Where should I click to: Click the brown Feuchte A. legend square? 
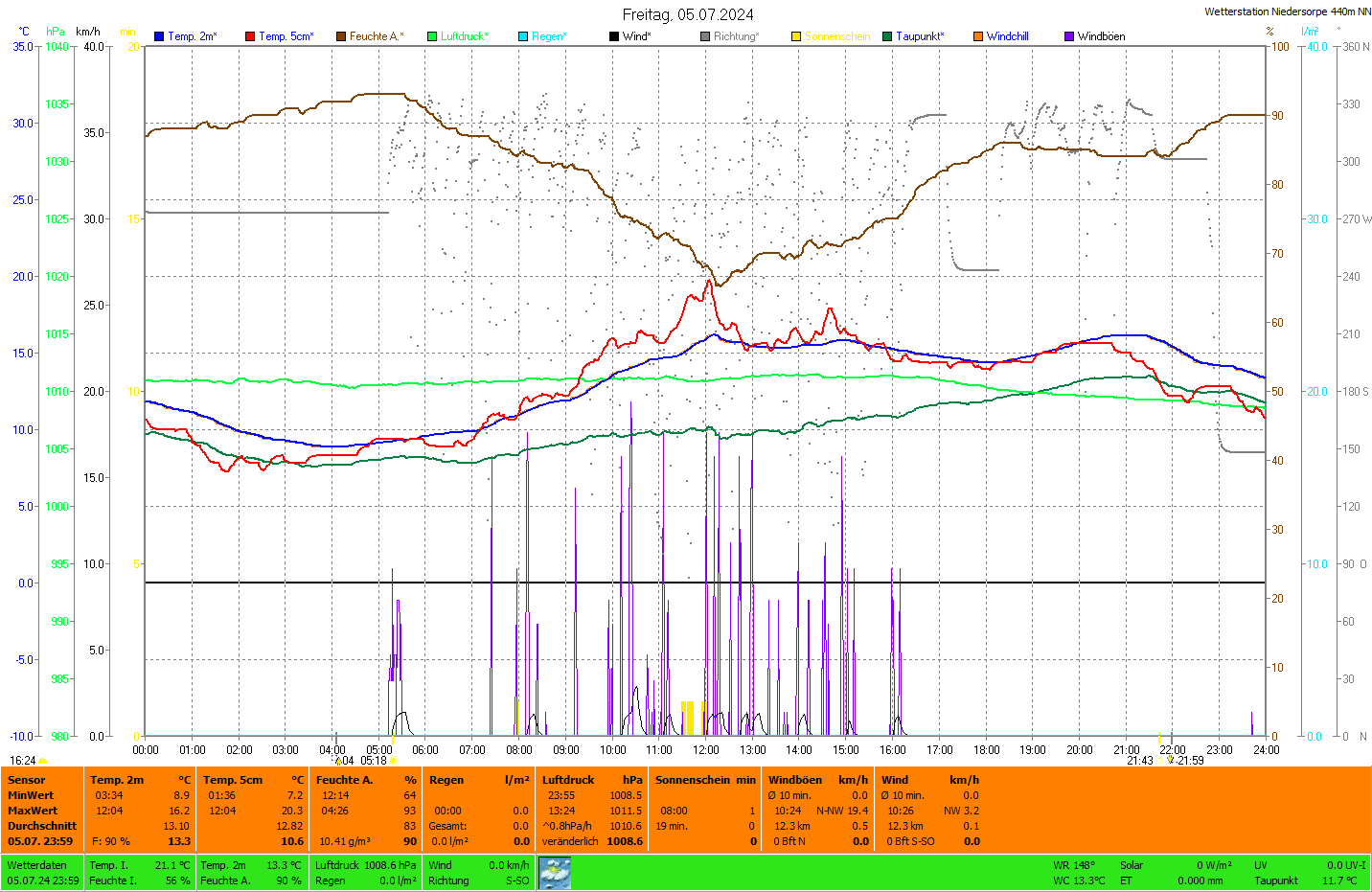(341, 36)
